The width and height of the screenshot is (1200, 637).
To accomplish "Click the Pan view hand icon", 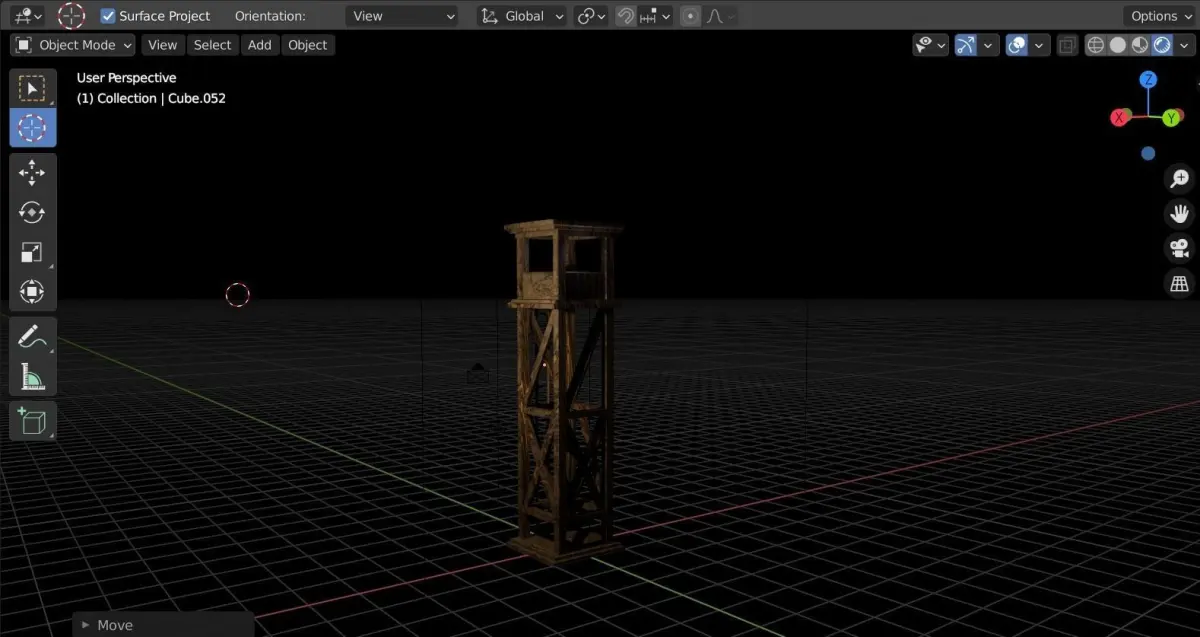I will point(1179,213).
